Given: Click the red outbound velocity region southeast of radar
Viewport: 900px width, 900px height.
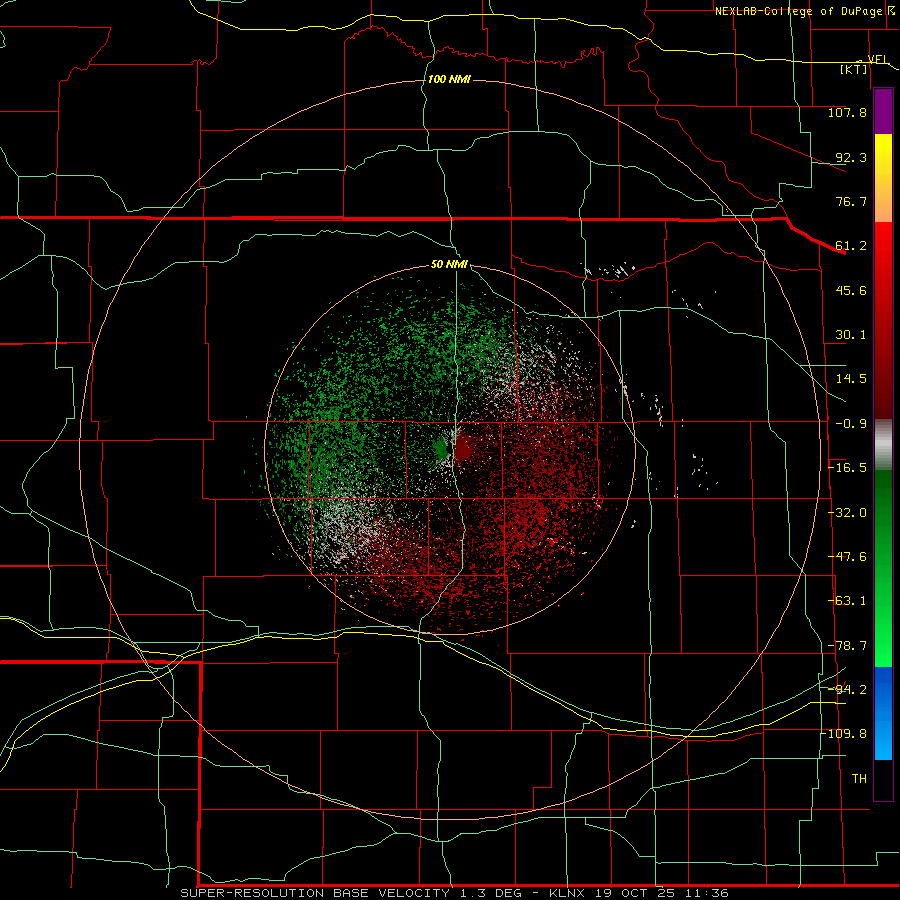Looking at the screenshot, I should 528,517.
